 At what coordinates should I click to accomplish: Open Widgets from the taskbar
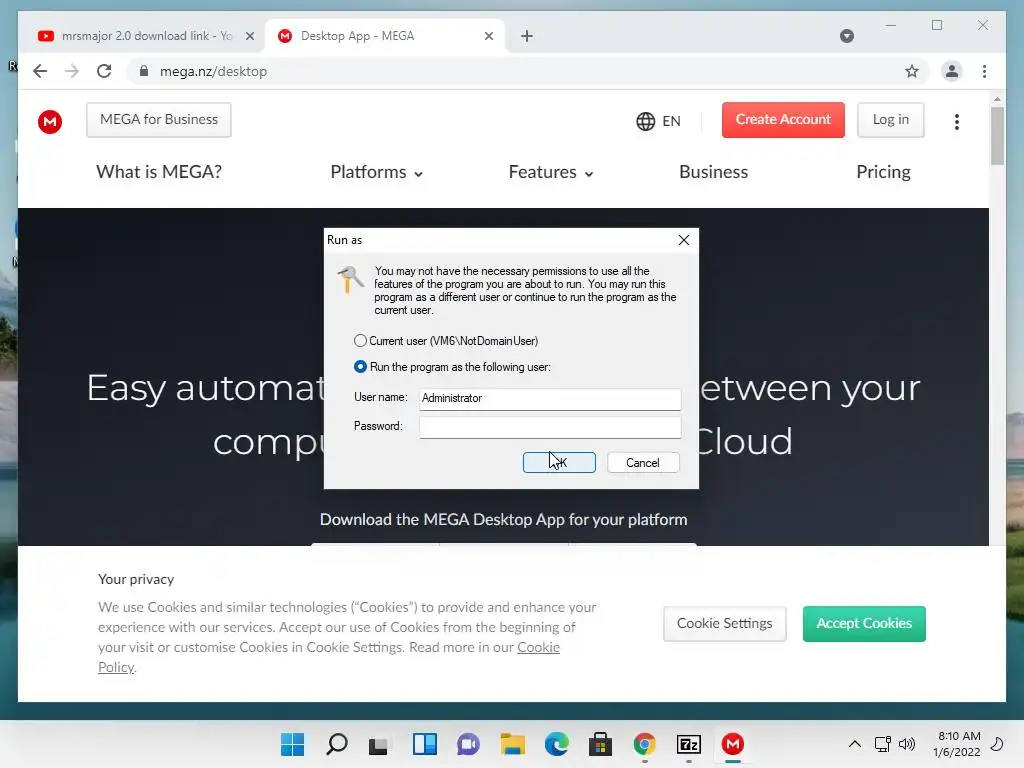click(x=424, y=744)
